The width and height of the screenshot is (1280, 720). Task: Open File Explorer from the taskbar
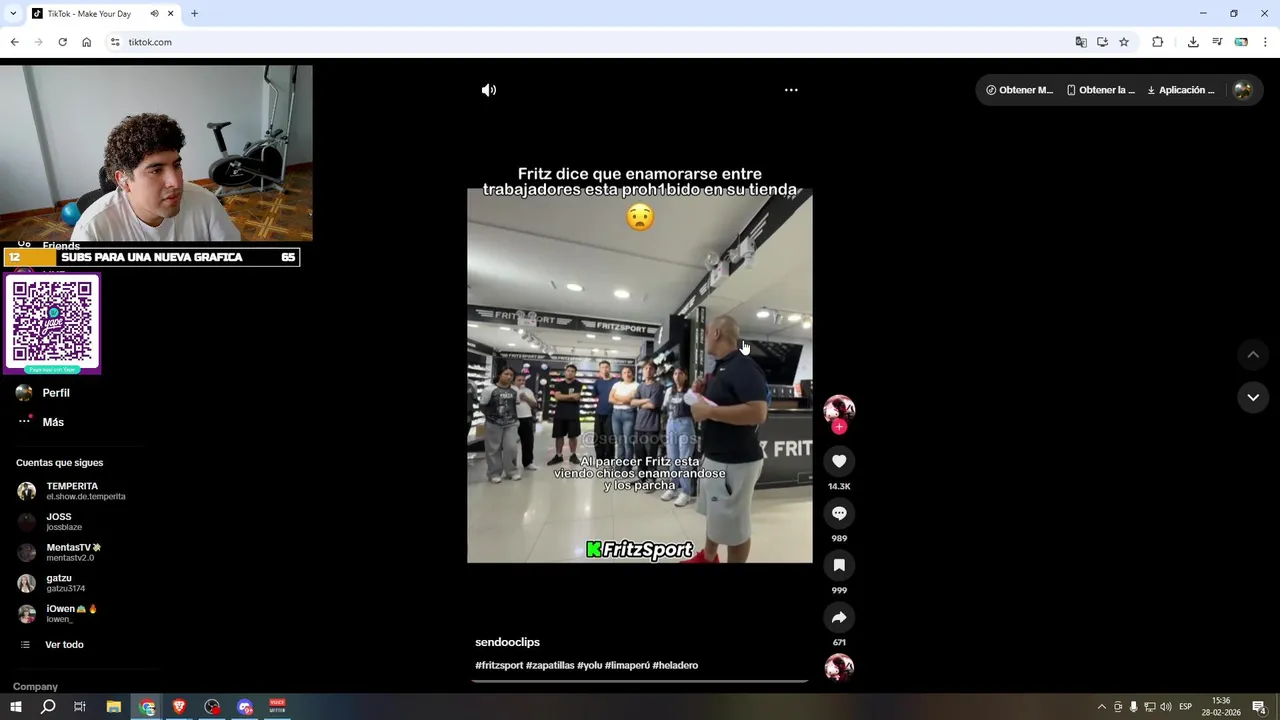[x=114, y=707]
